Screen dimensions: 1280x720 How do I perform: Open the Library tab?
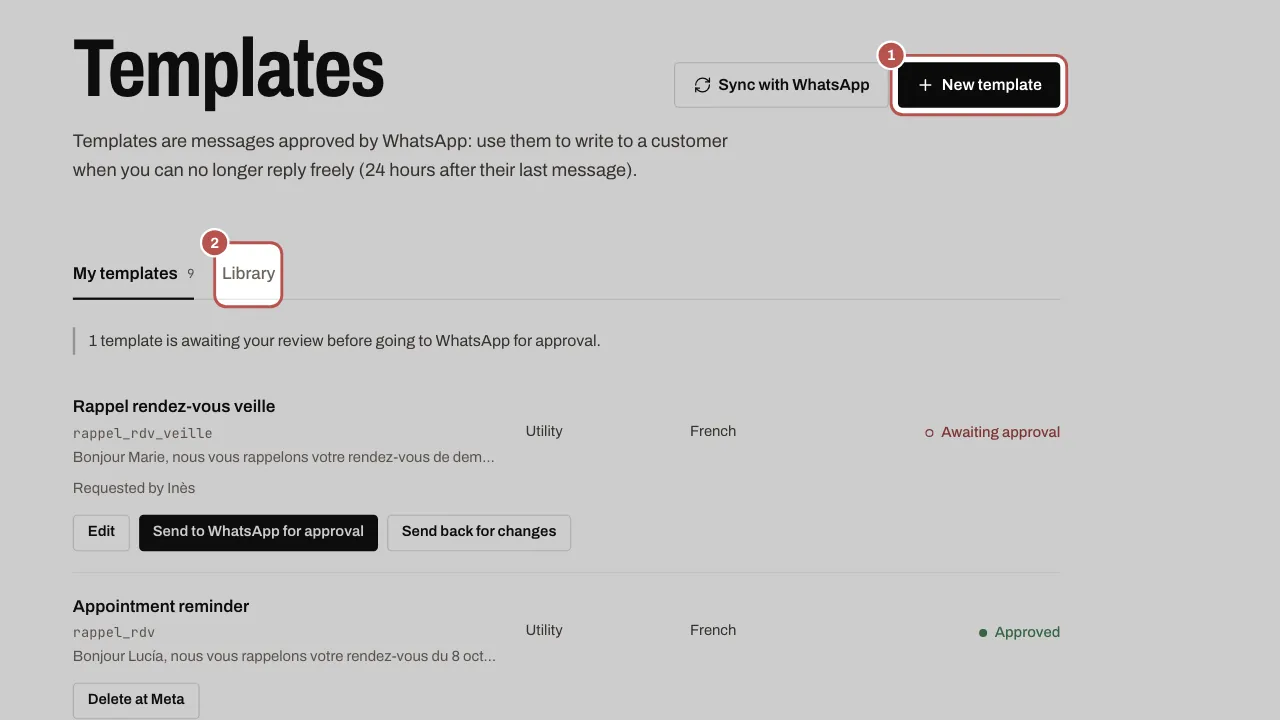coord(248,274)
